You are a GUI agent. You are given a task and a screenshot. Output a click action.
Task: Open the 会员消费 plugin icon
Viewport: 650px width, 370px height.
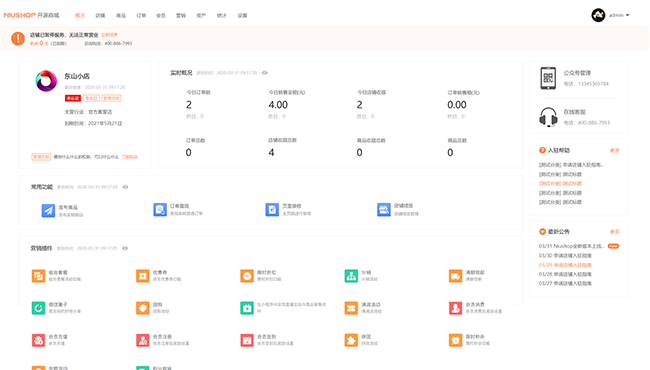point(455,308)
